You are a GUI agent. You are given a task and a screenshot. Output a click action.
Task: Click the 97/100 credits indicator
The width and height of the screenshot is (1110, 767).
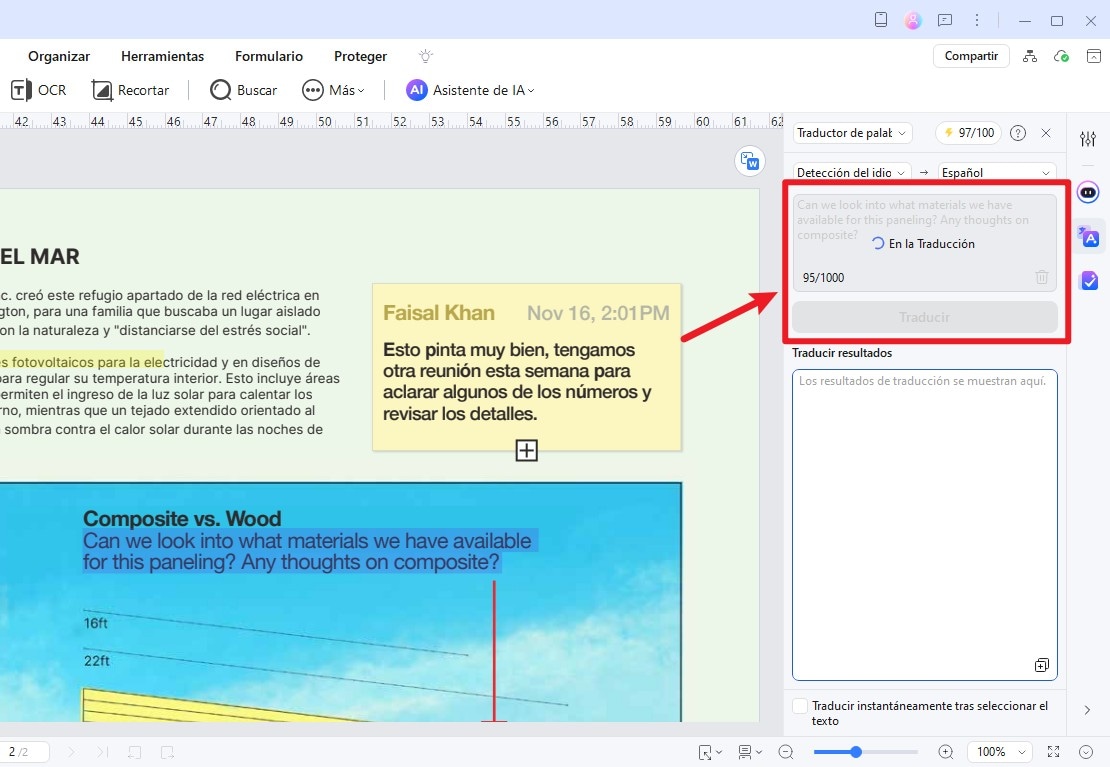(968, 132)
